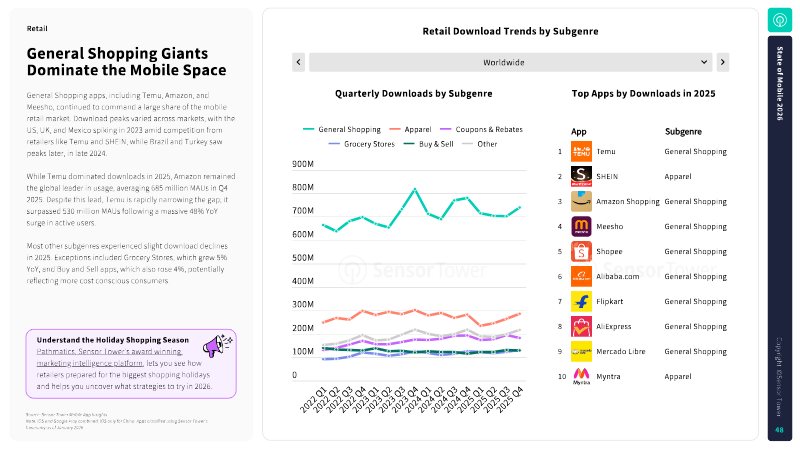Click the Understand the Holiday Shopping Season callout
The image size is (800, 450).
point(110,338)
